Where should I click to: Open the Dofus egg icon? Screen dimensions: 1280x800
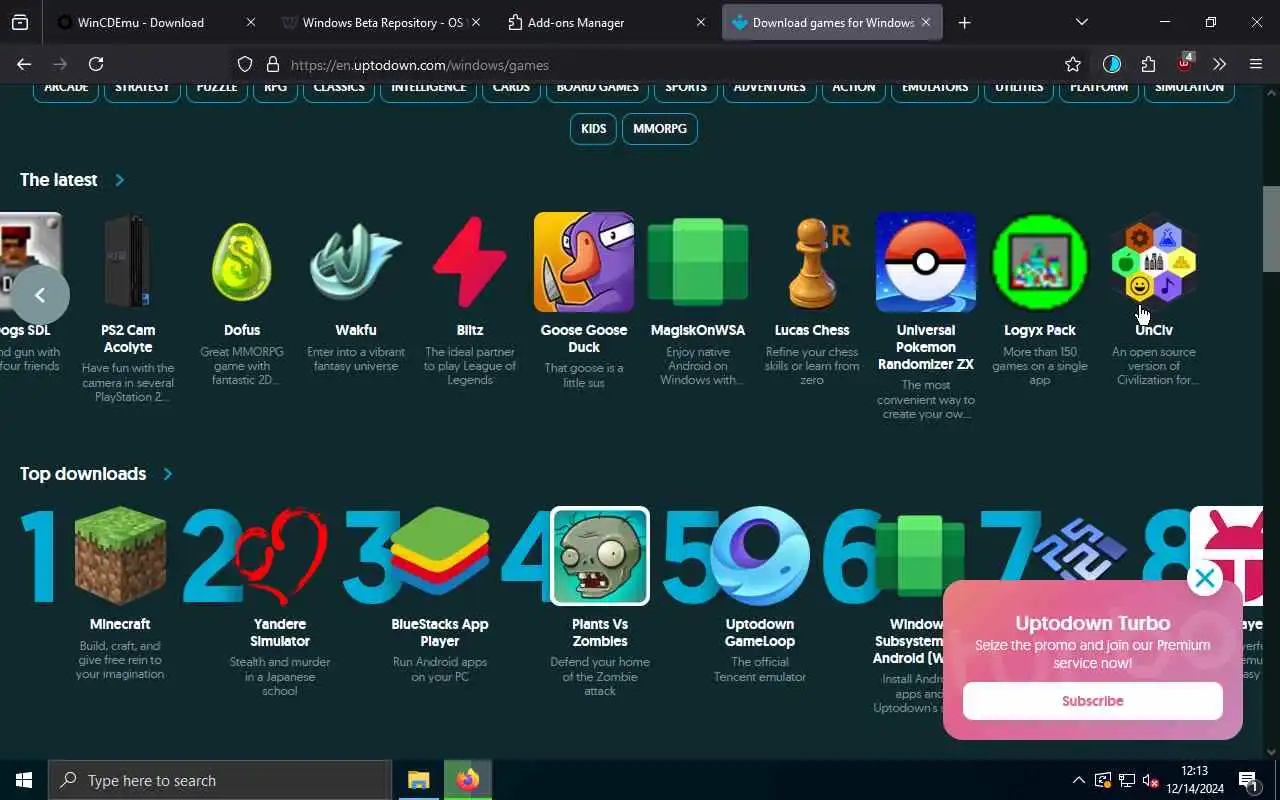tap(242, 262)
